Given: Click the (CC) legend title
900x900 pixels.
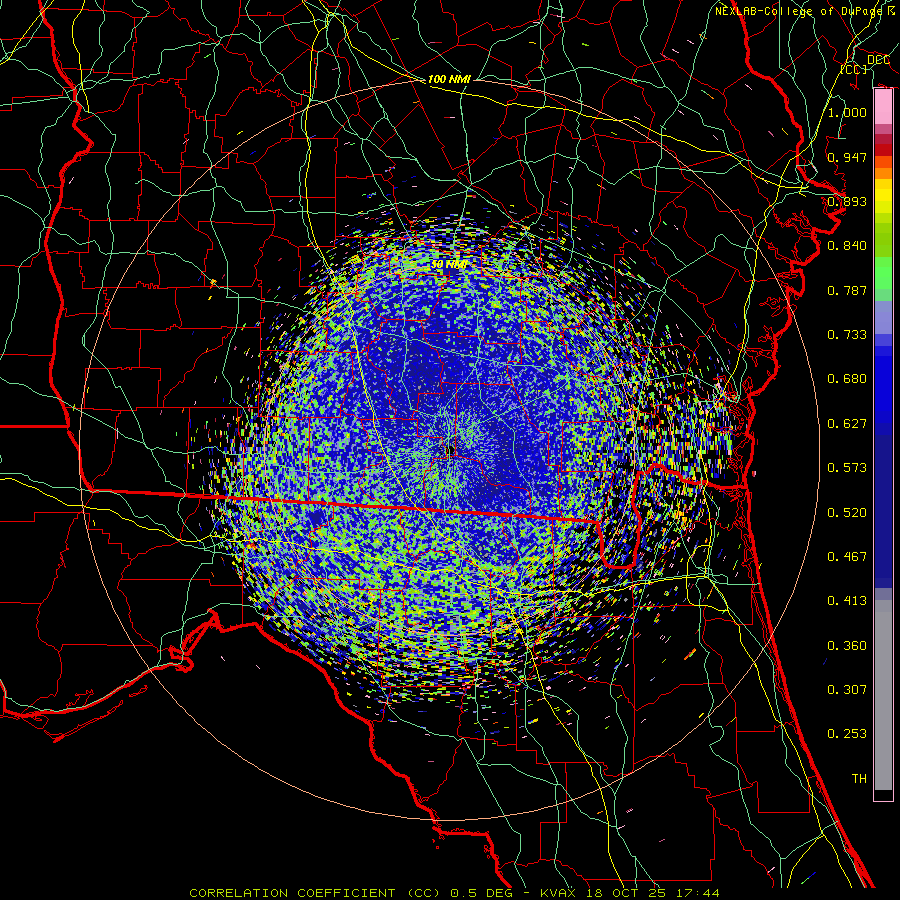Looking at the screenshot, I should point(854,69).
